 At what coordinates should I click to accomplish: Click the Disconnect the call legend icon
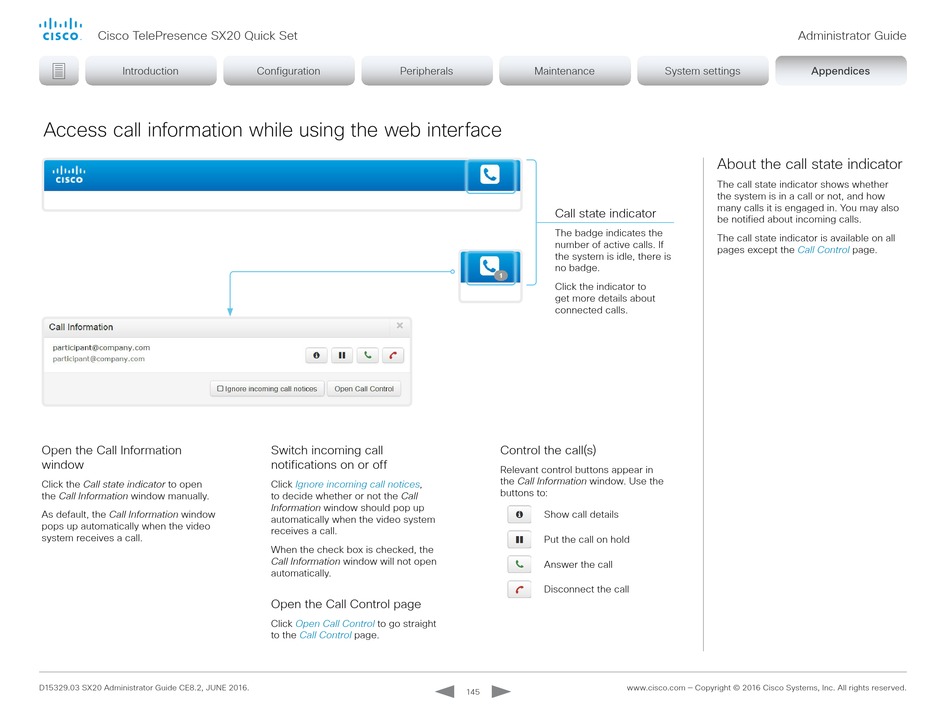click(x=519, y=589)
